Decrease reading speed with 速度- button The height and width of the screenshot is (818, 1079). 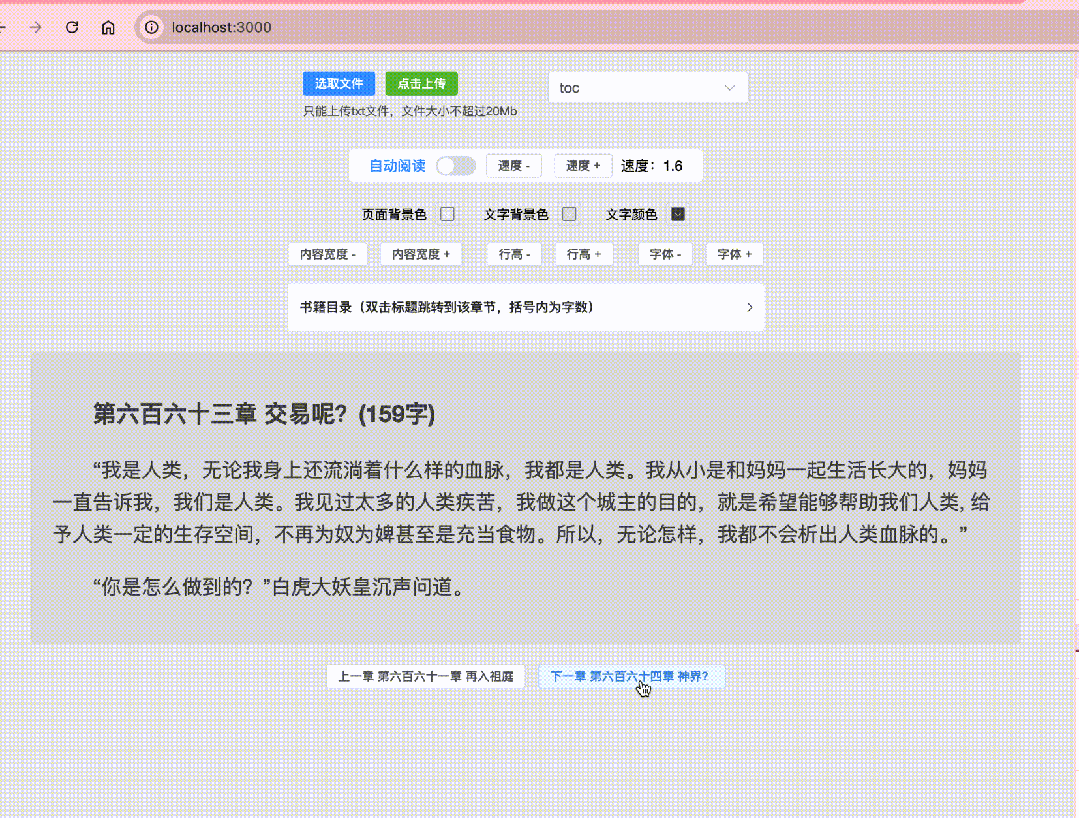(513, 165)
